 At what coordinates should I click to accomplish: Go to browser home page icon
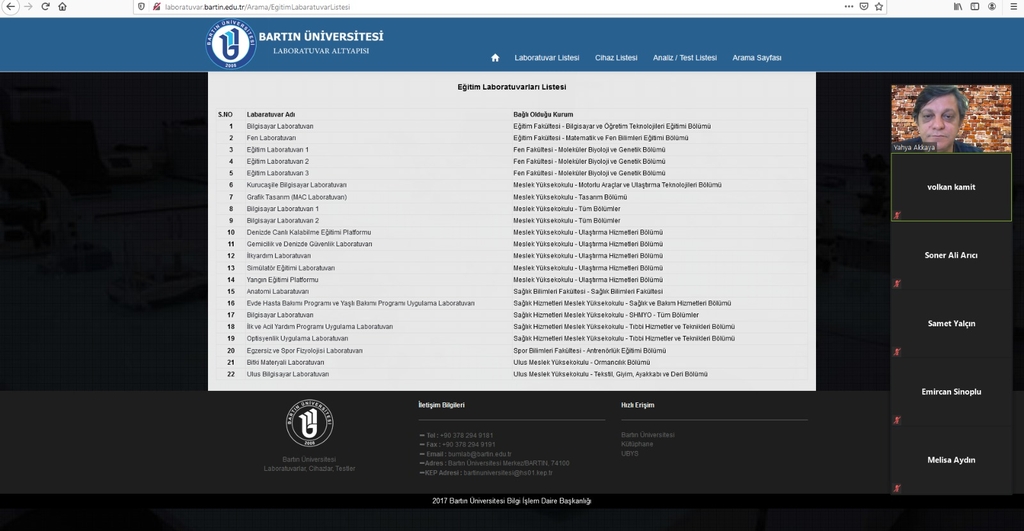click(62, 6)
